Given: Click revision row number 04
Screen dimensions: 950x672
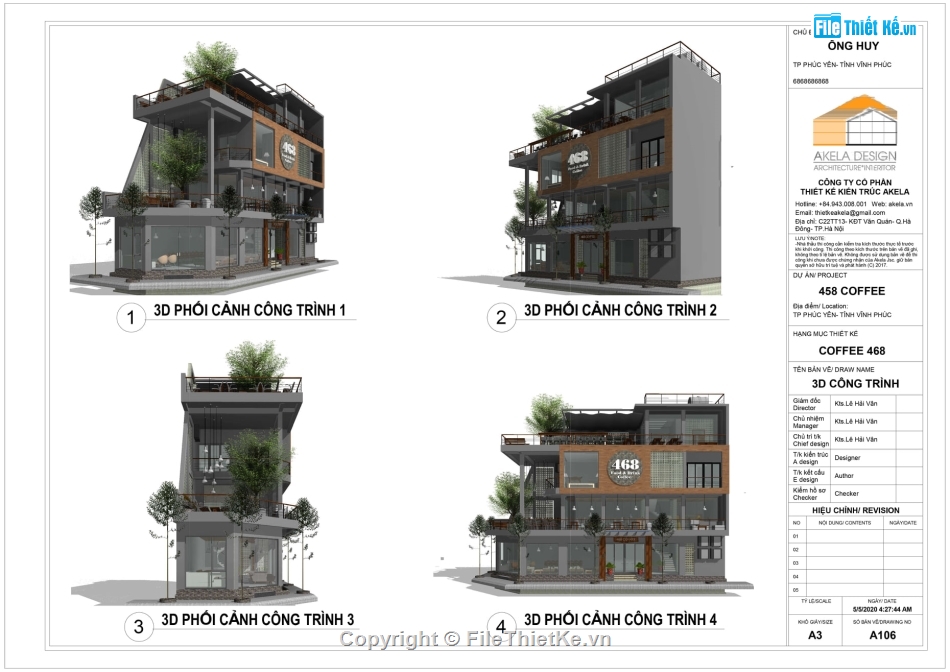Looking at the screenshot, I should coord(796,576).
